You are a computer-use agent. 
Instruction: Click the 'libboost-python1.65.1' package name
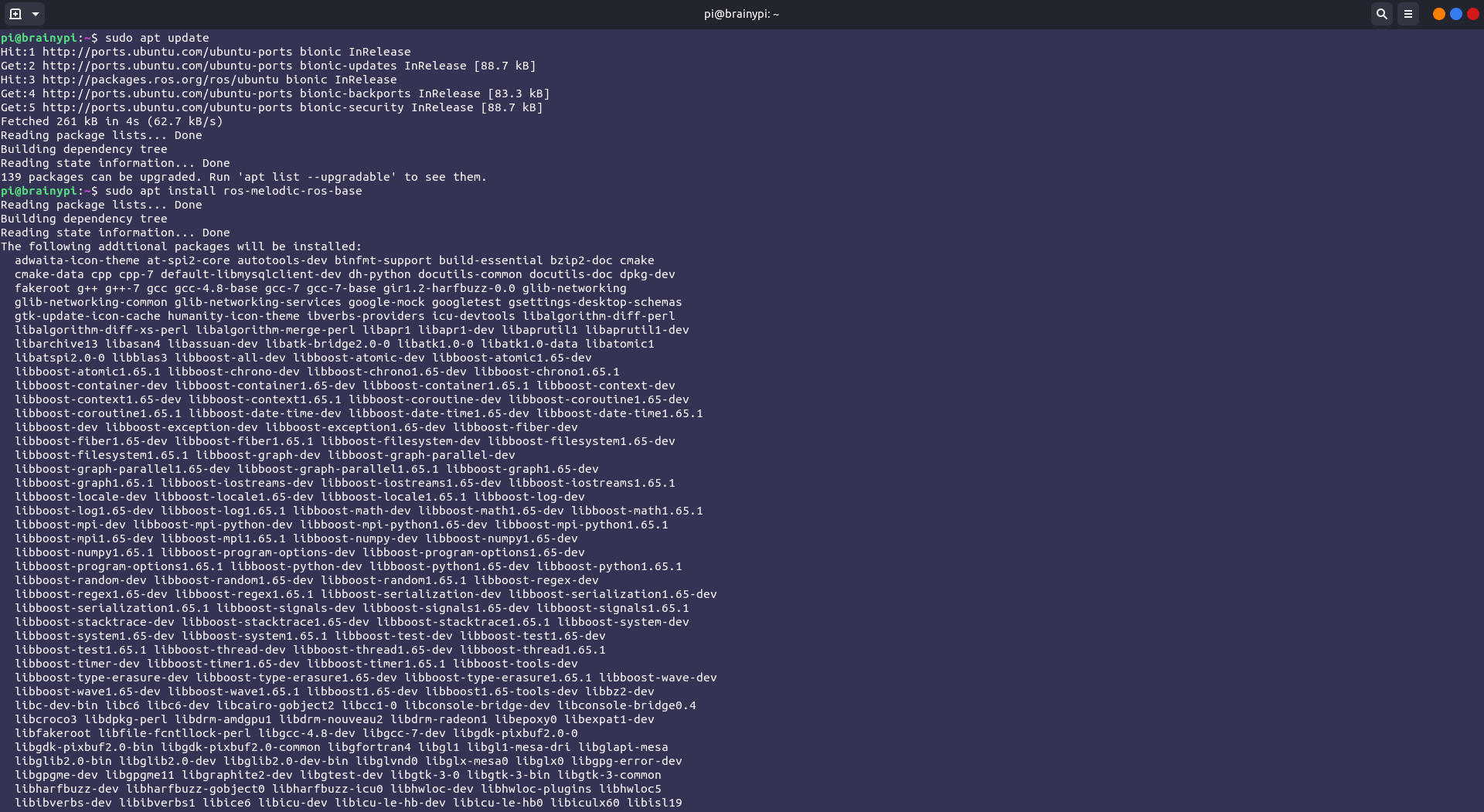pyautogui.click(x=609, y=566)
